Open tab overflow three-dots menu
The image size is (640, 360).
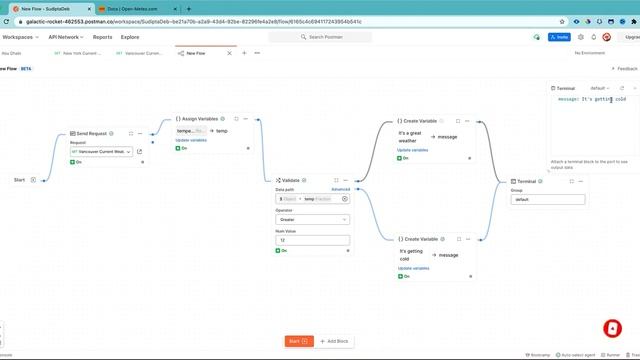(257, 53)
